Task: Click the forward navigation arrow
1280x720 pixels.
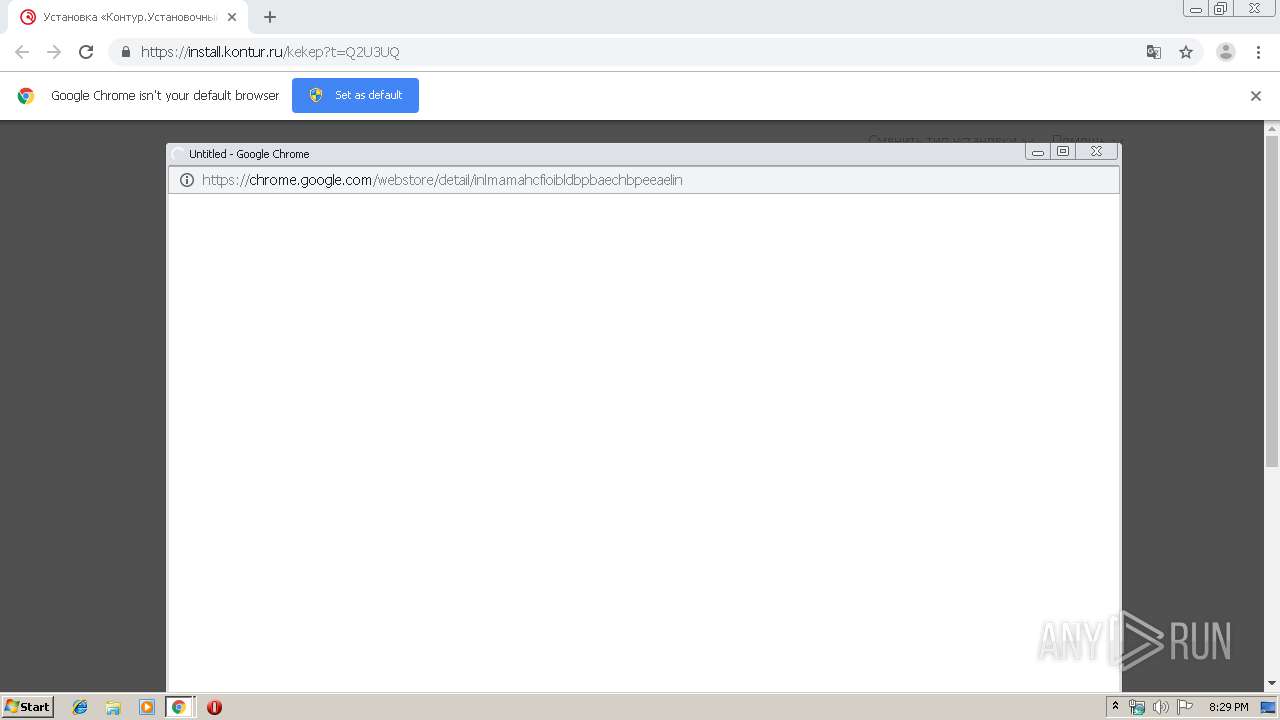Action: [54, 52]
